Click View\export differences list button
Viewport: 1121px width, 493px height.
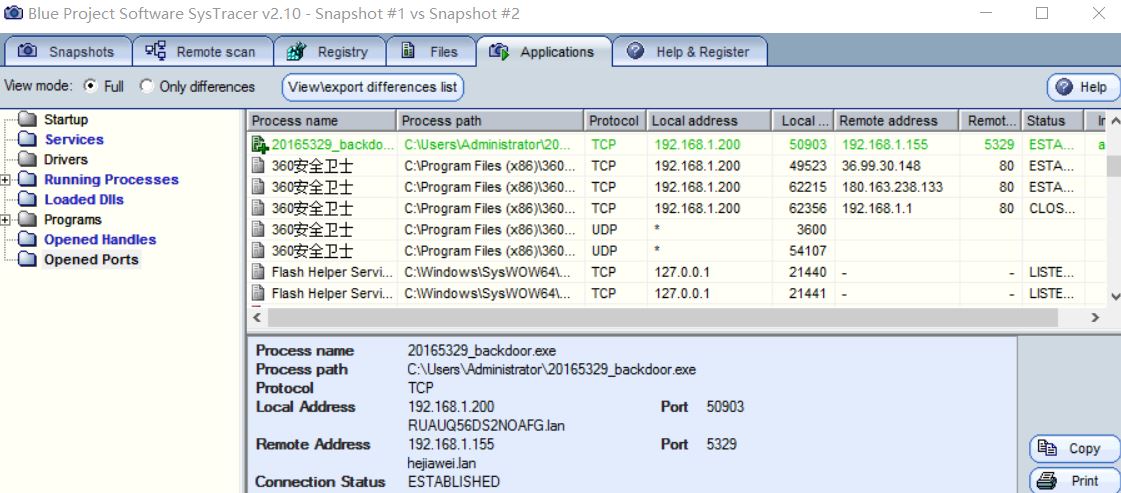(372, 87)
